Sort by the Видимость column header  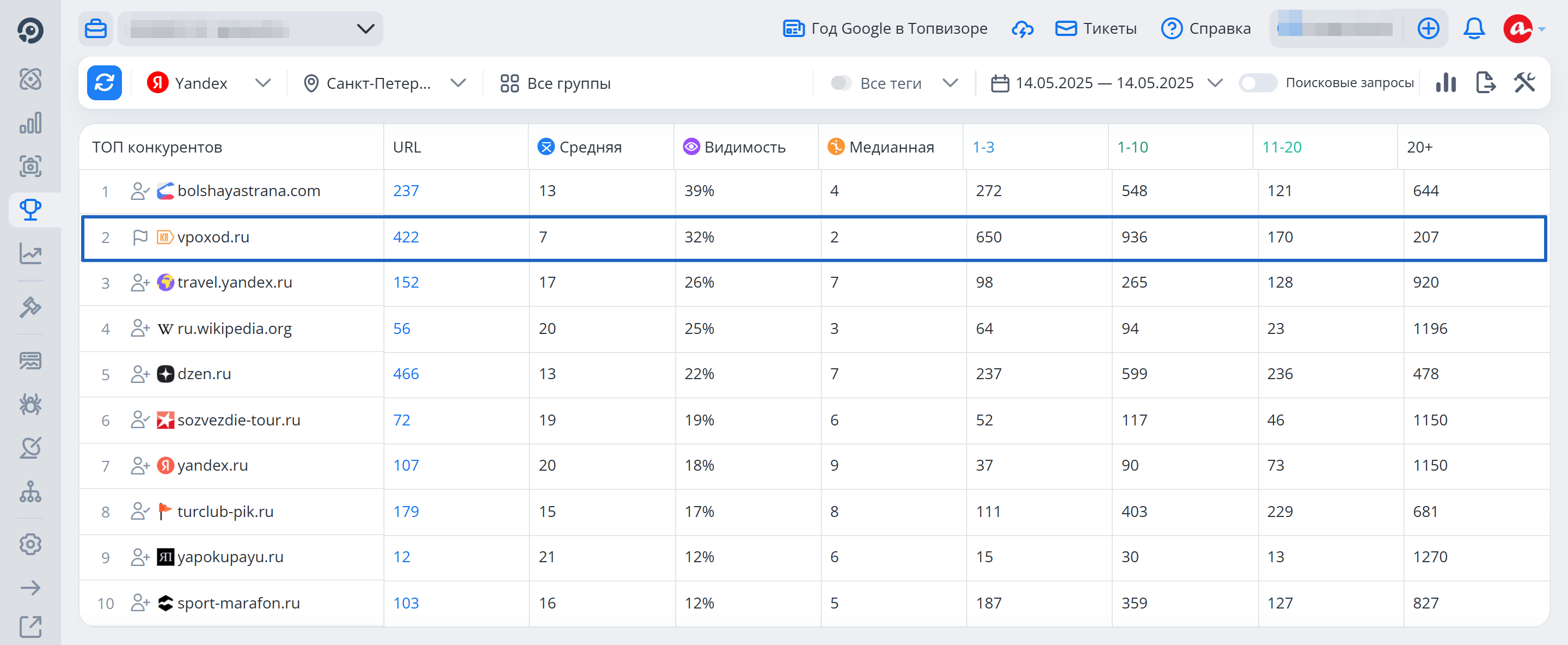(x=744, y=147)
